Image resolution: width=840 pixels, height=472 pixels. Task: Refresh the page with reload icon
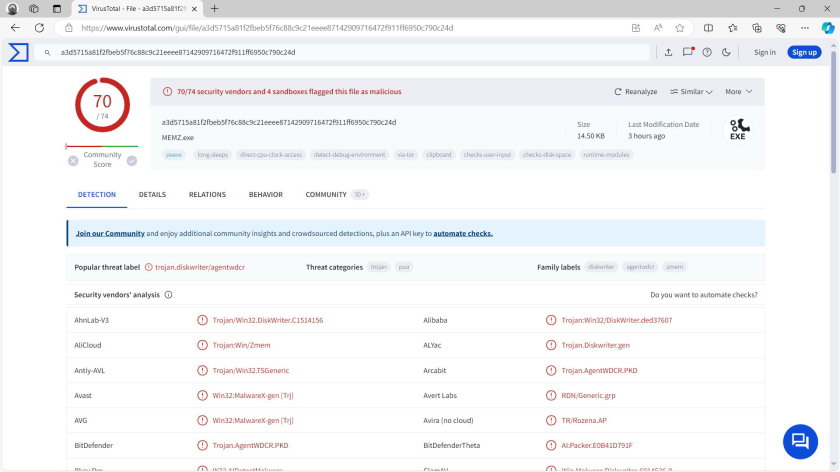click(x=39, y=28)
